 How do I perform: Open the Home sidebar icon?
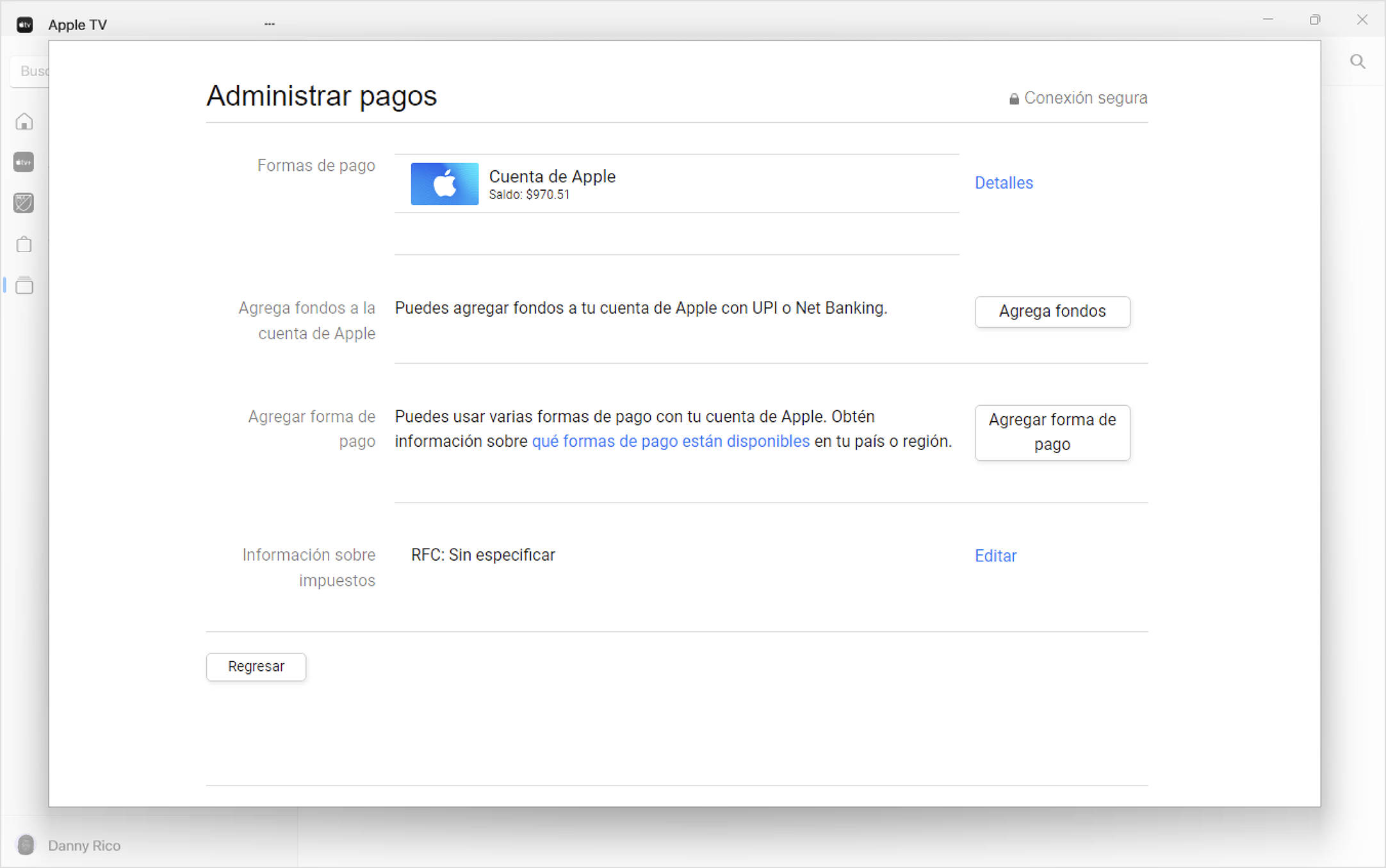24,122
